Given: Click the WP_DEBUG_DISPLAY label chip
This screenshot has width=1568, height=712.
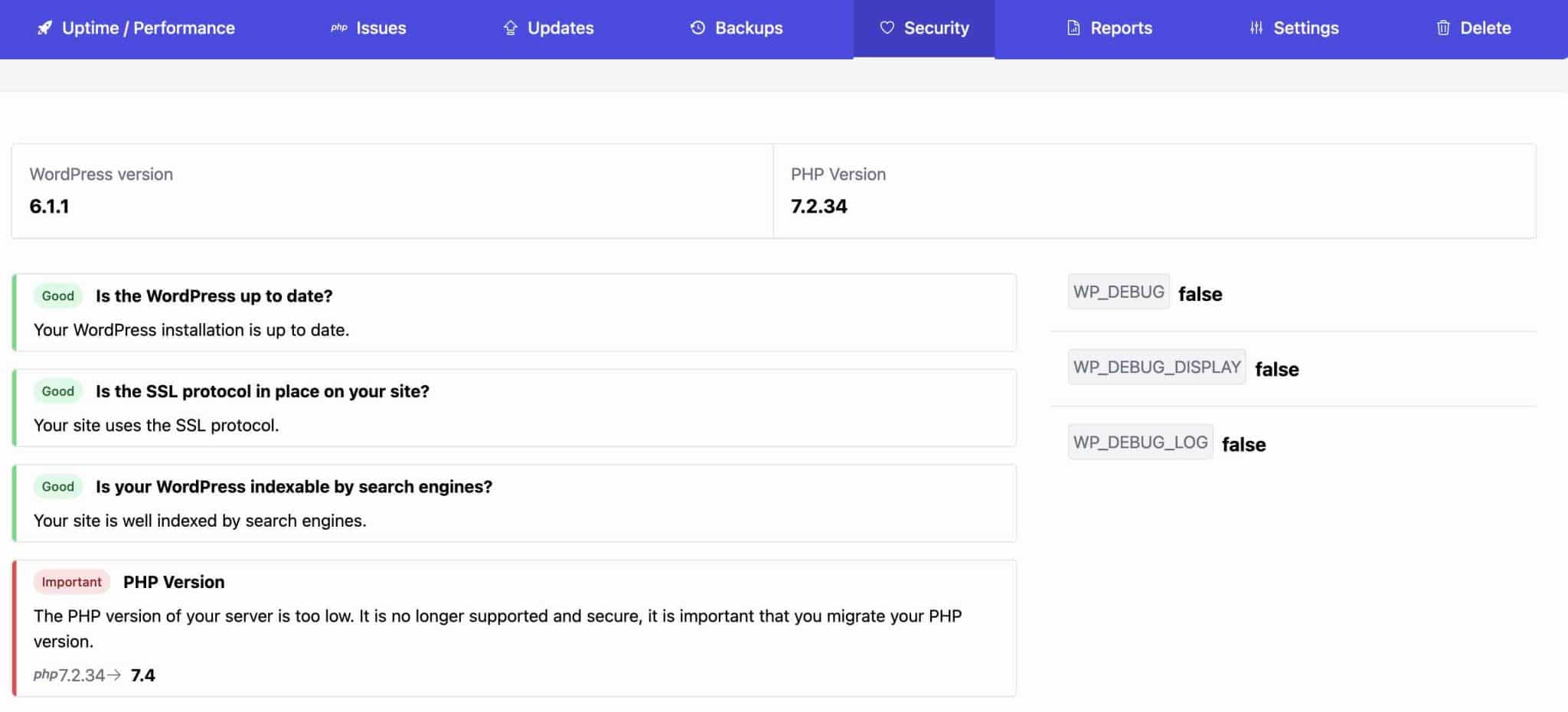Looking at the screenshot, I should (x=1156, y=366).
